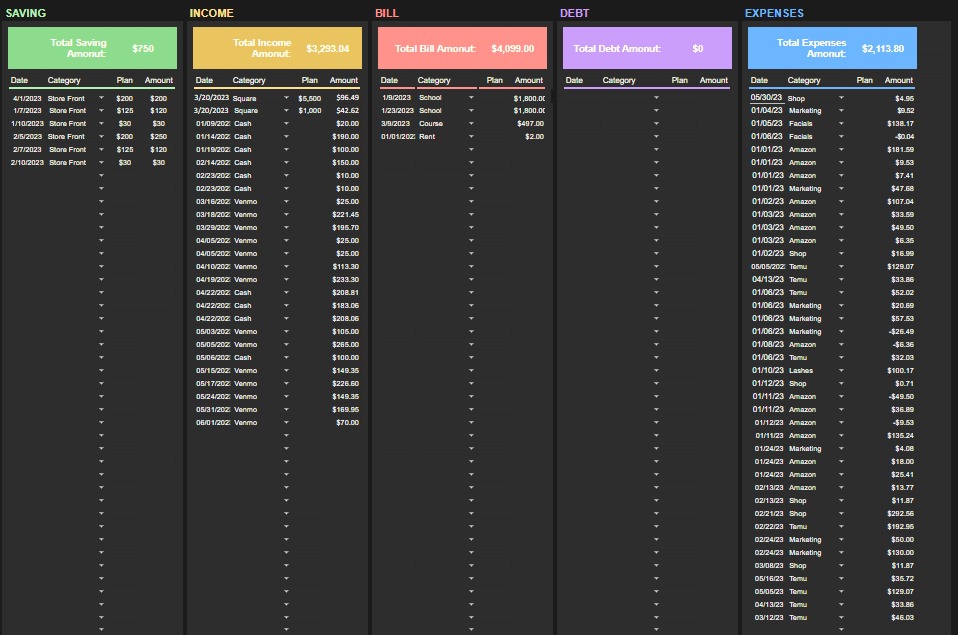Select the $5,500 plan cell in Income

coord(310,98)
